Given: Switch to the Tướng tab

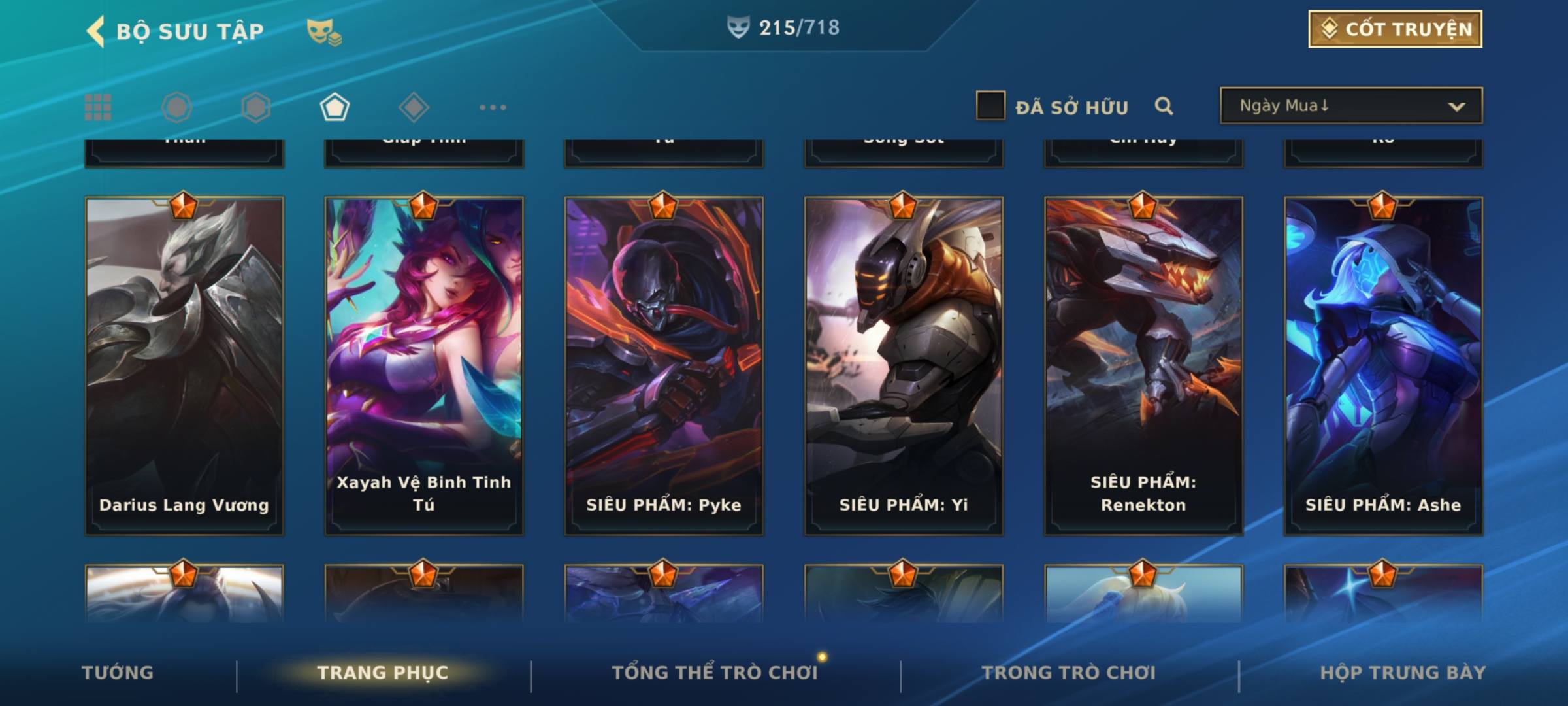Looking at the screenshot, I should click(x=118, y=673).
